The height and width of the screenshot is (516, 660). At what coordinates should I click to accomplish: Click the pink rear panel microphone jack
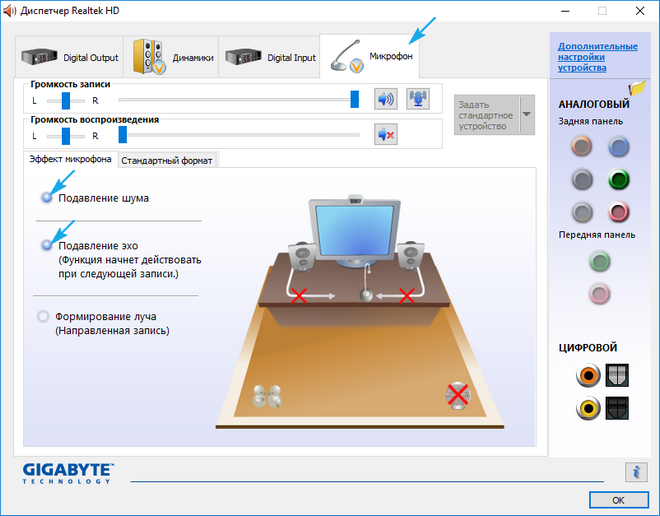coord(618,212)
